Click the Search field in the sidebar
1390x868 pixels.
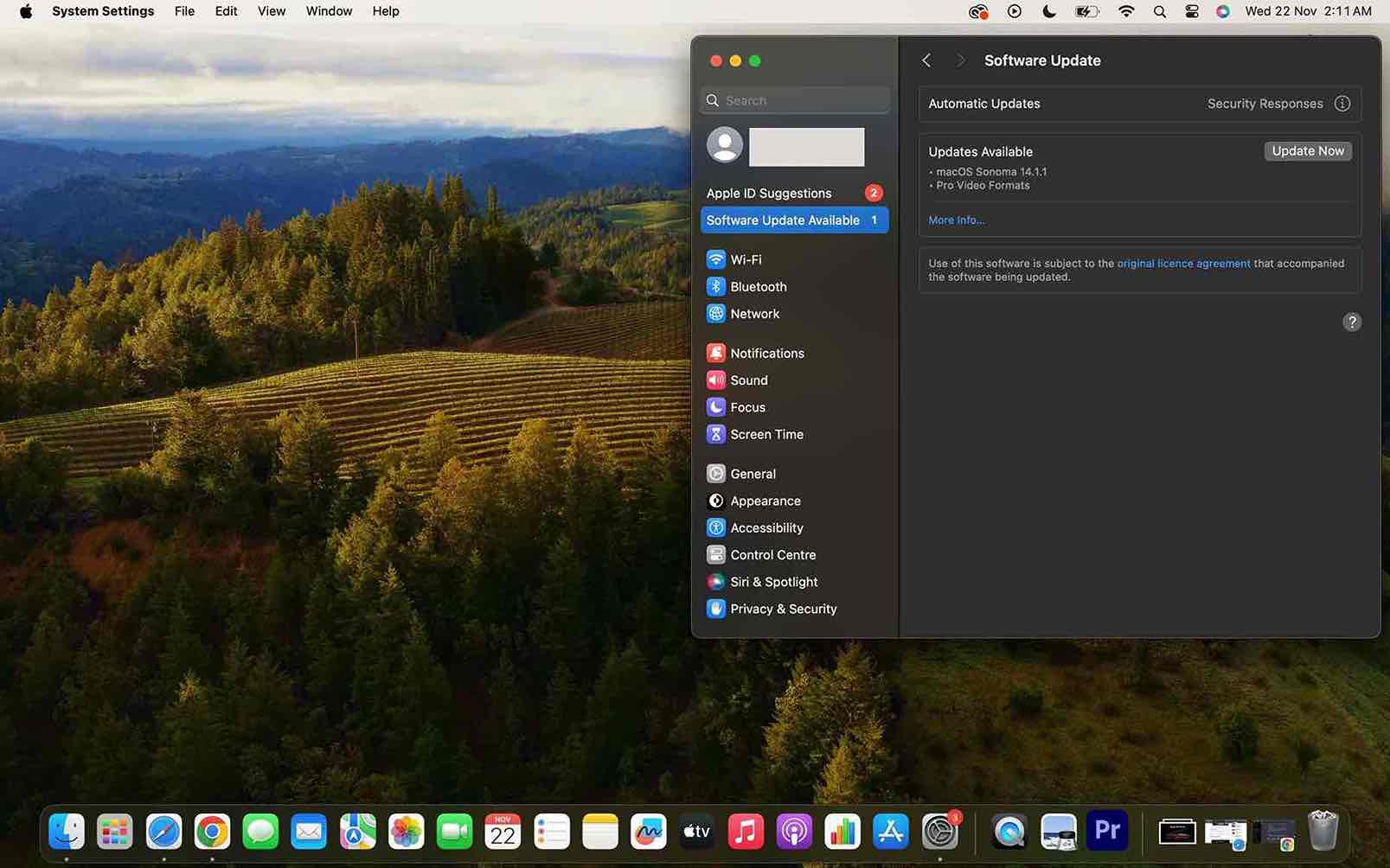coord(794,100)
